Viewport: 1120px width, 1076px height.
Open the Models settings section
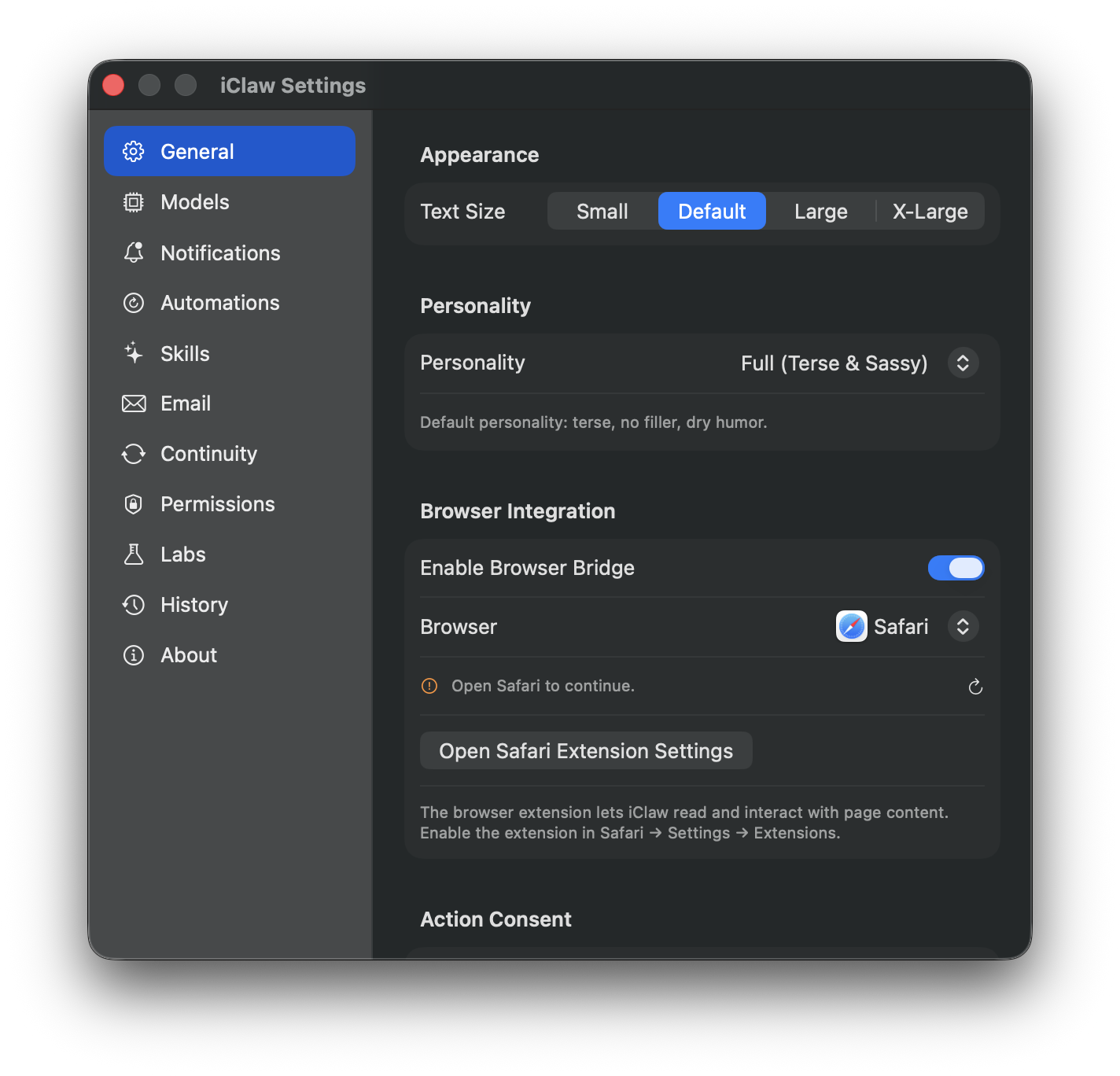tap(230, 202)
